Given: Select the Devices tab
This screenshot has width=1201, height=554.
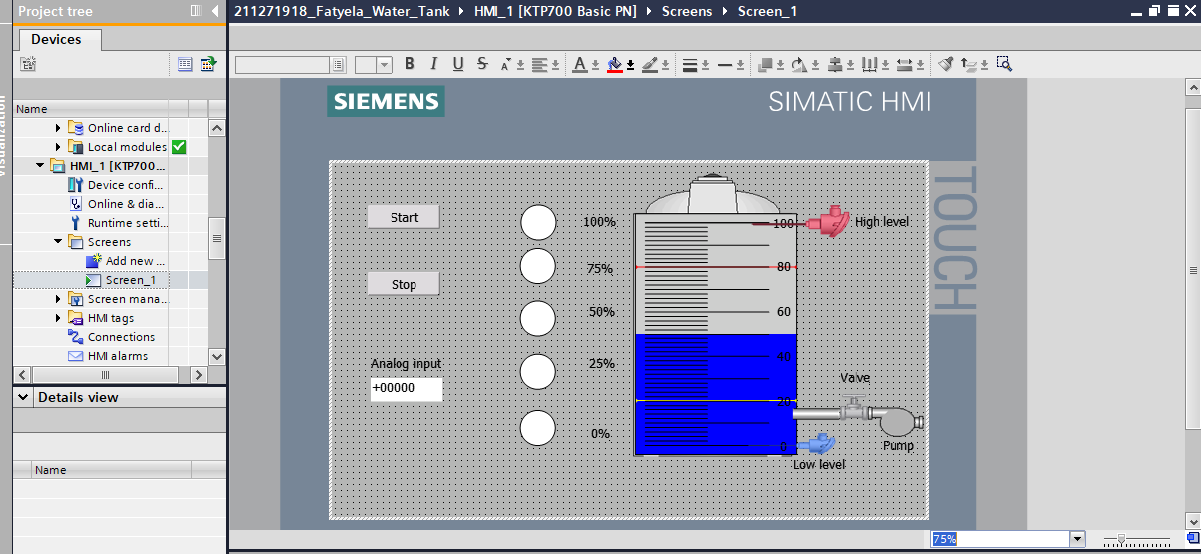Looking at the screenshot, I should pyautogui.click(x=56, y=39).
